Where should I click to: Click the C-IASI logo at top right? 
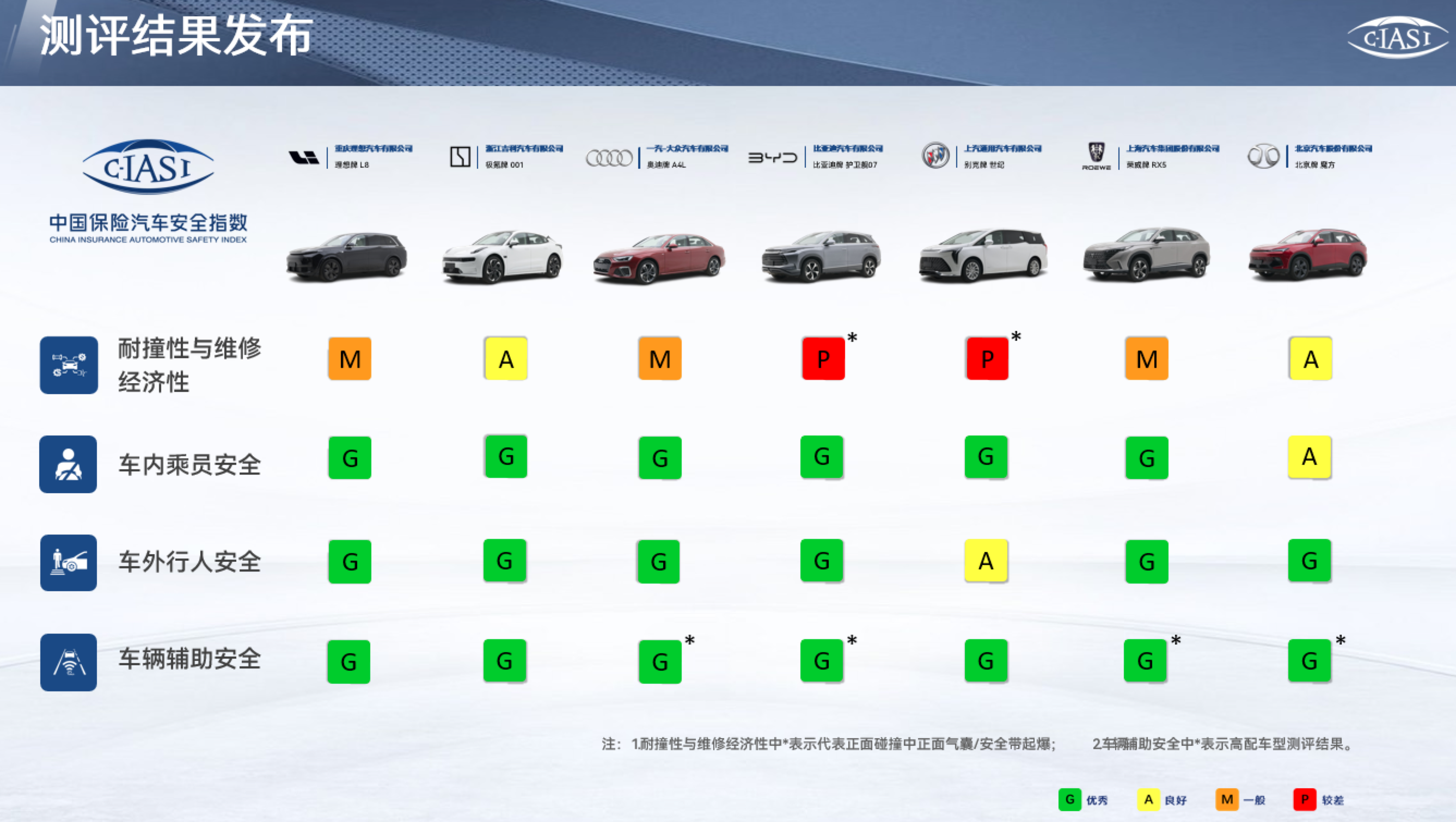click(x=1397, y=37)
